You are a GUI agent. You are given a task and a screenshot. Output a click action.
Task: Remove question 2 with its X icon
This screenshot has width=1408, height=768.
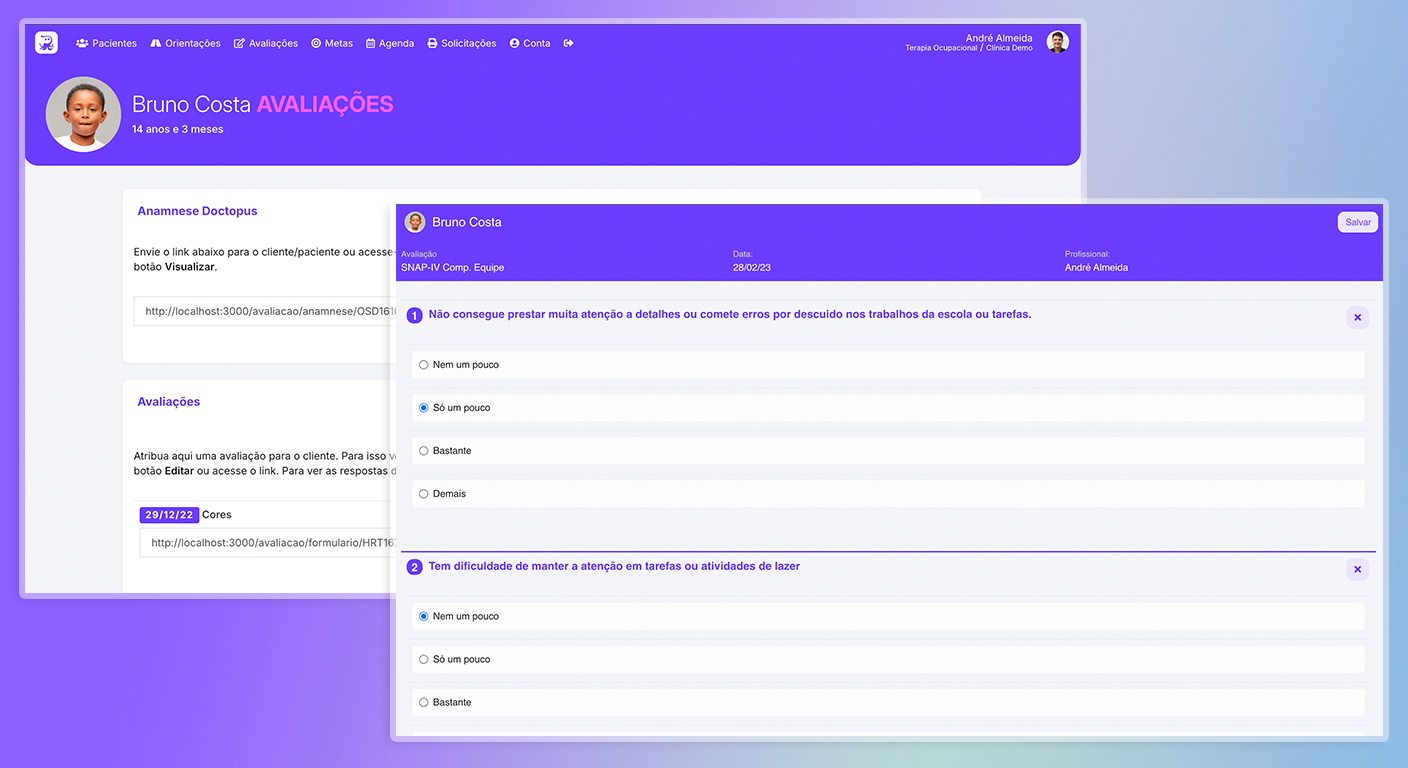1357,570
